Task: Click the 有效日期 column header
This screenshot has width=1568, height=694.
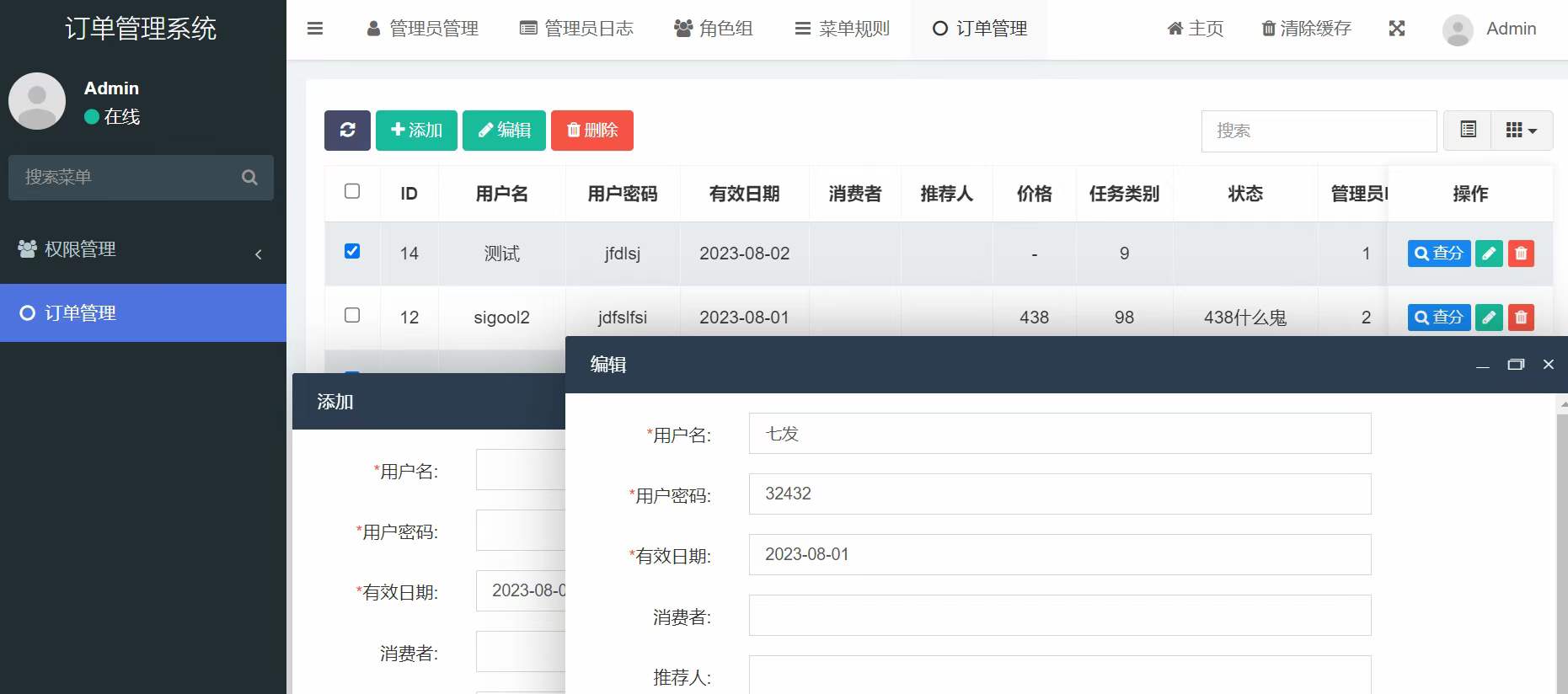Action: 745,194
